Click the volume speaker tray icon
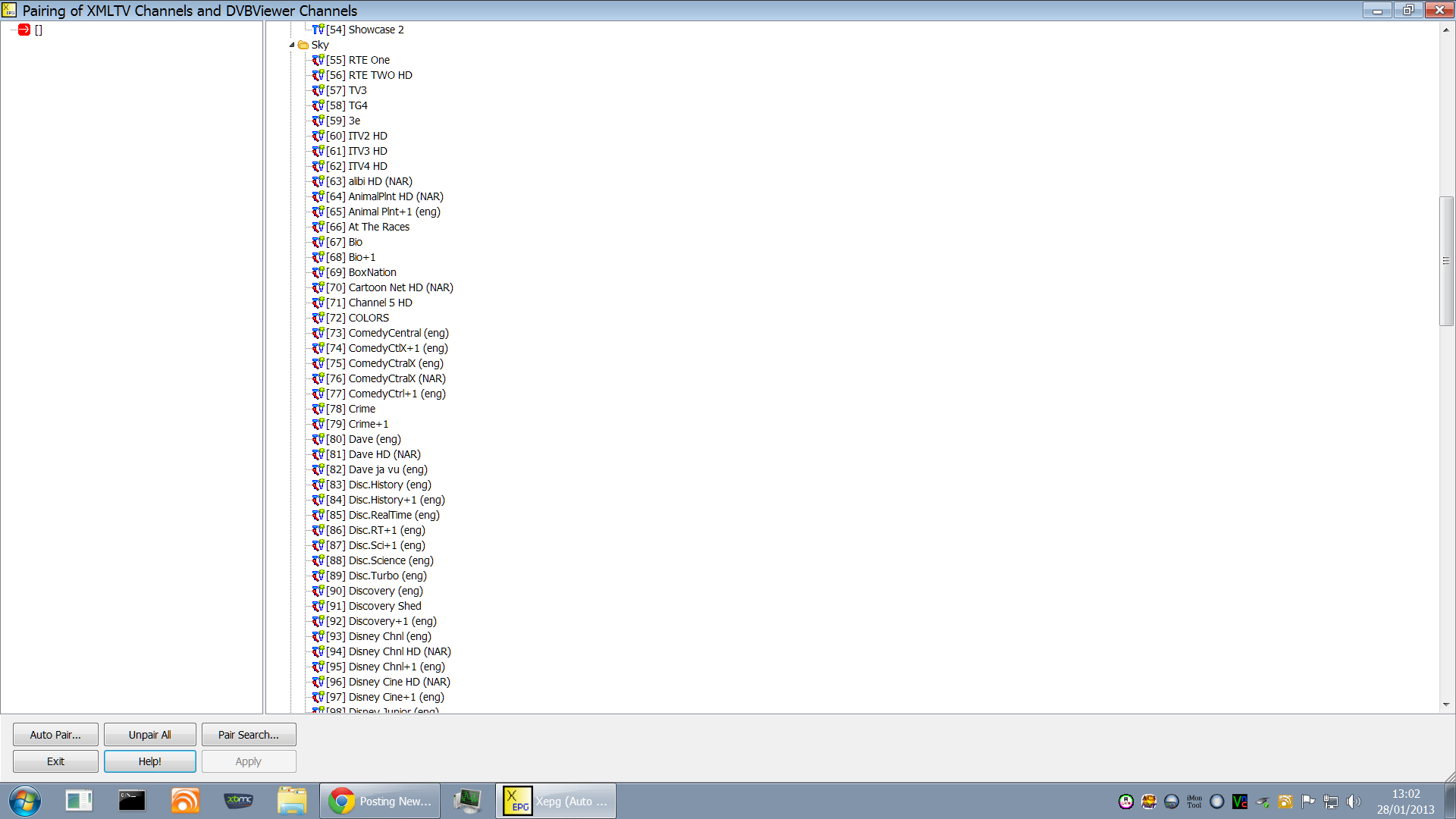Screen dimensions: 1456x819 pyautogui.click(x=1354, y=802)
